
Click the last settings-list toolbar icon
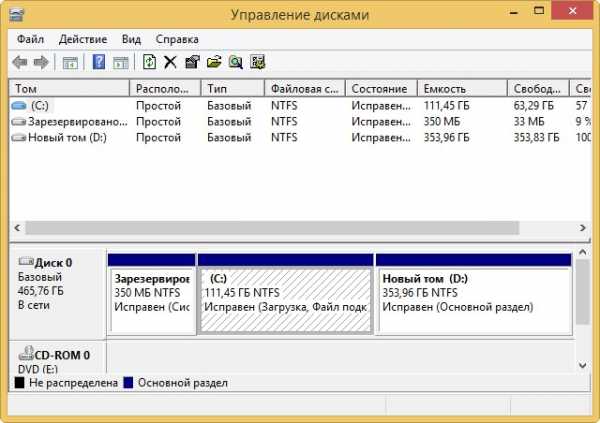tap(258, 62)
